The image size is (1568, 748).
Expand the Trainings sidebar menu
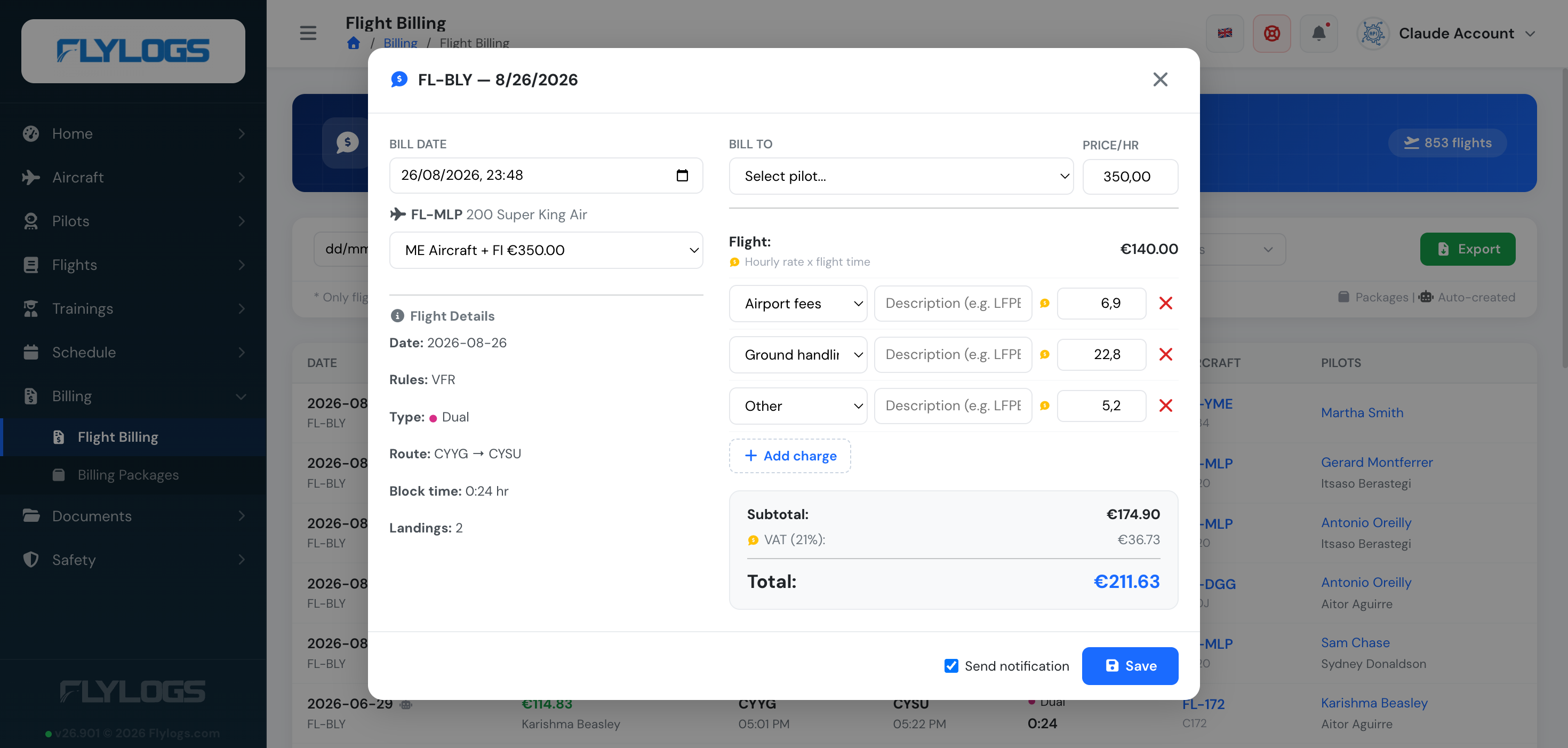(133, 309)
